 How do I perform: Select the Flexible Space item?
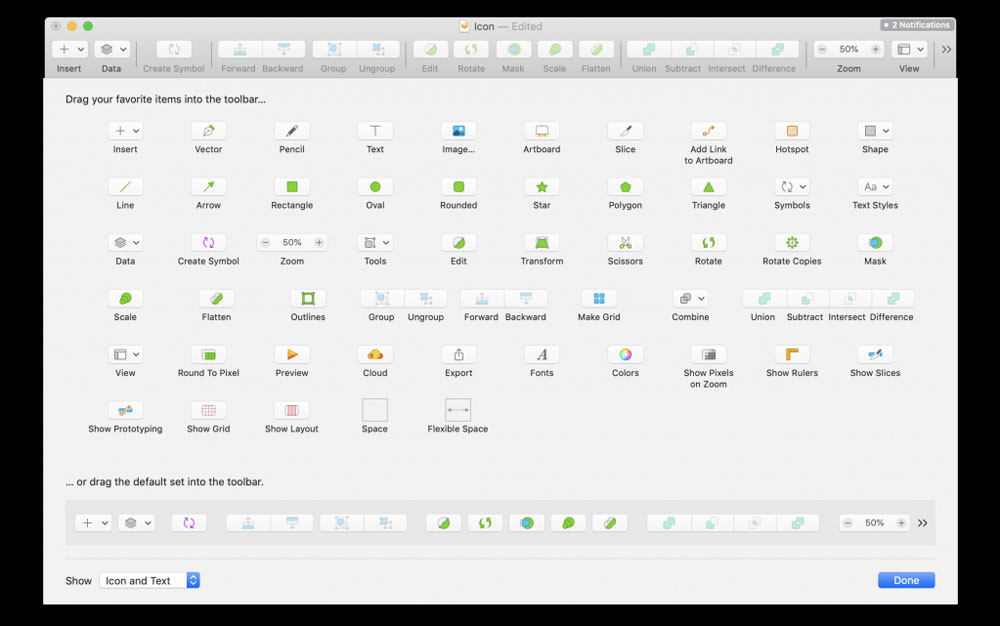458,410
